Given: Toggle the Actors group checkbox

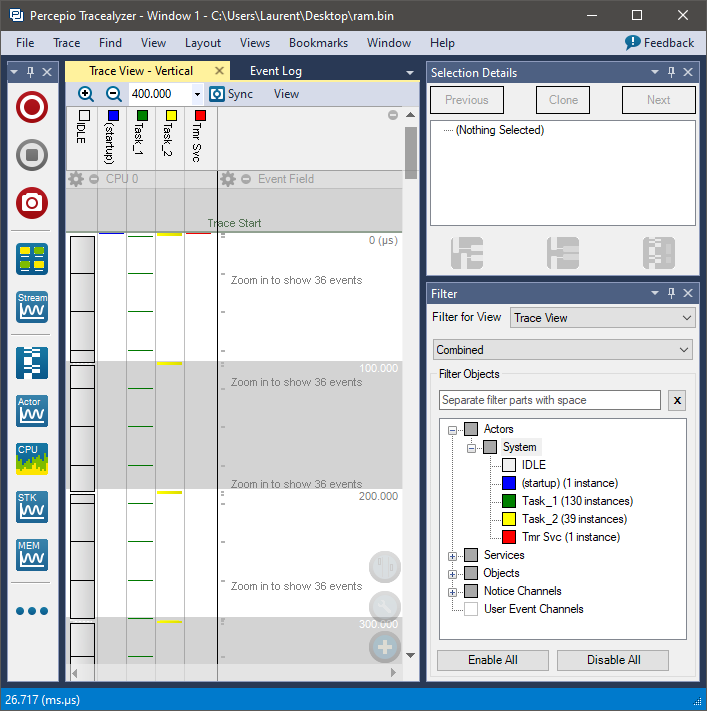Looking at the screenshot, I should coord(471,429).
